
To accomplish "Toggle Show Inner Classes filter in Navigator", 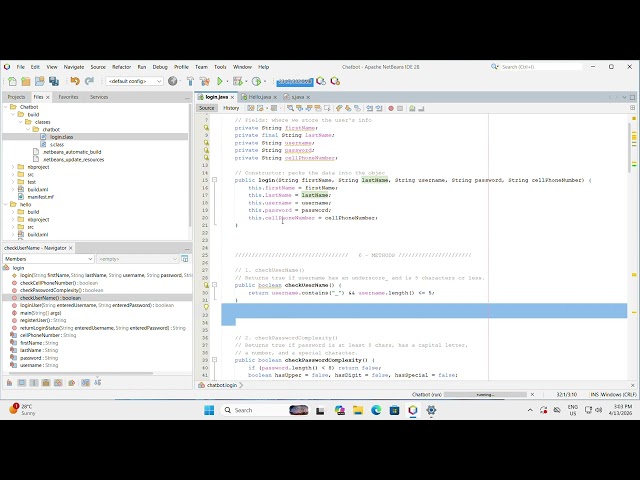I will pos(58,383).
